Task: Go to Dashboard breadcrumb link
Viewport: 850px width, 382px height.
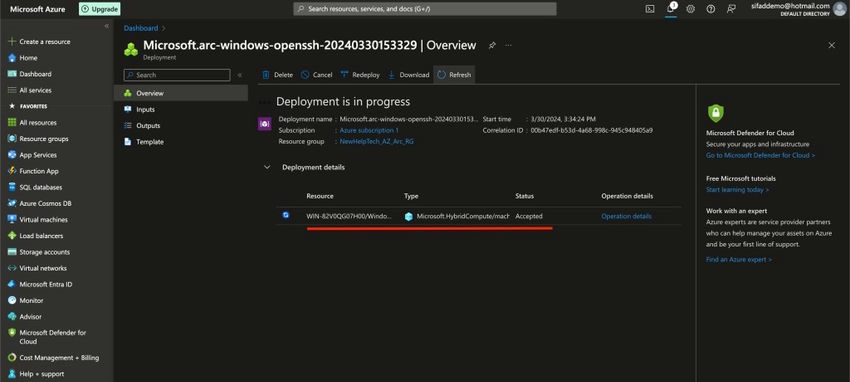Action: (x=141, y=28)
